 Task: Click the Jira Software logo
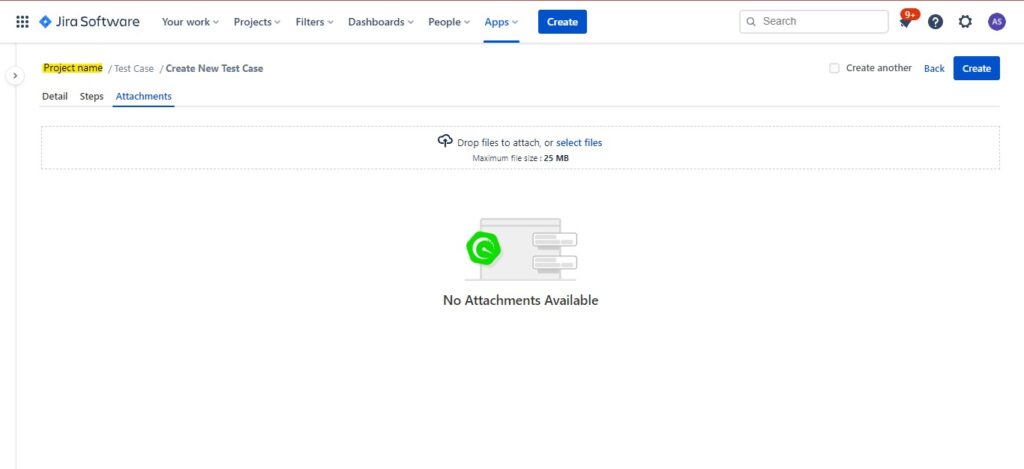[89, 22]
